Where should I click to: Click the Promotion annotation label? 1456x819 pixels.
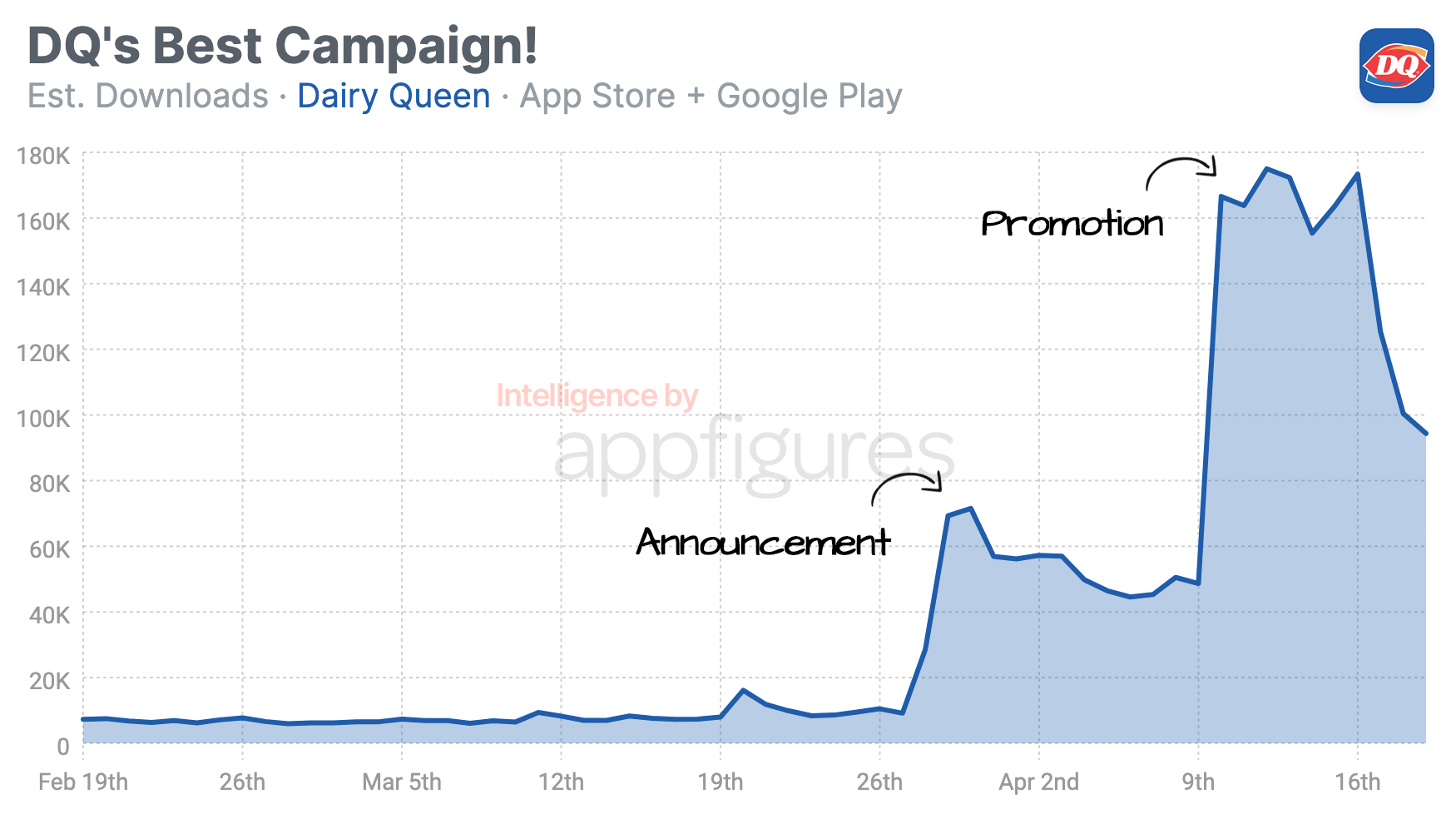[x=1072, y=223]
